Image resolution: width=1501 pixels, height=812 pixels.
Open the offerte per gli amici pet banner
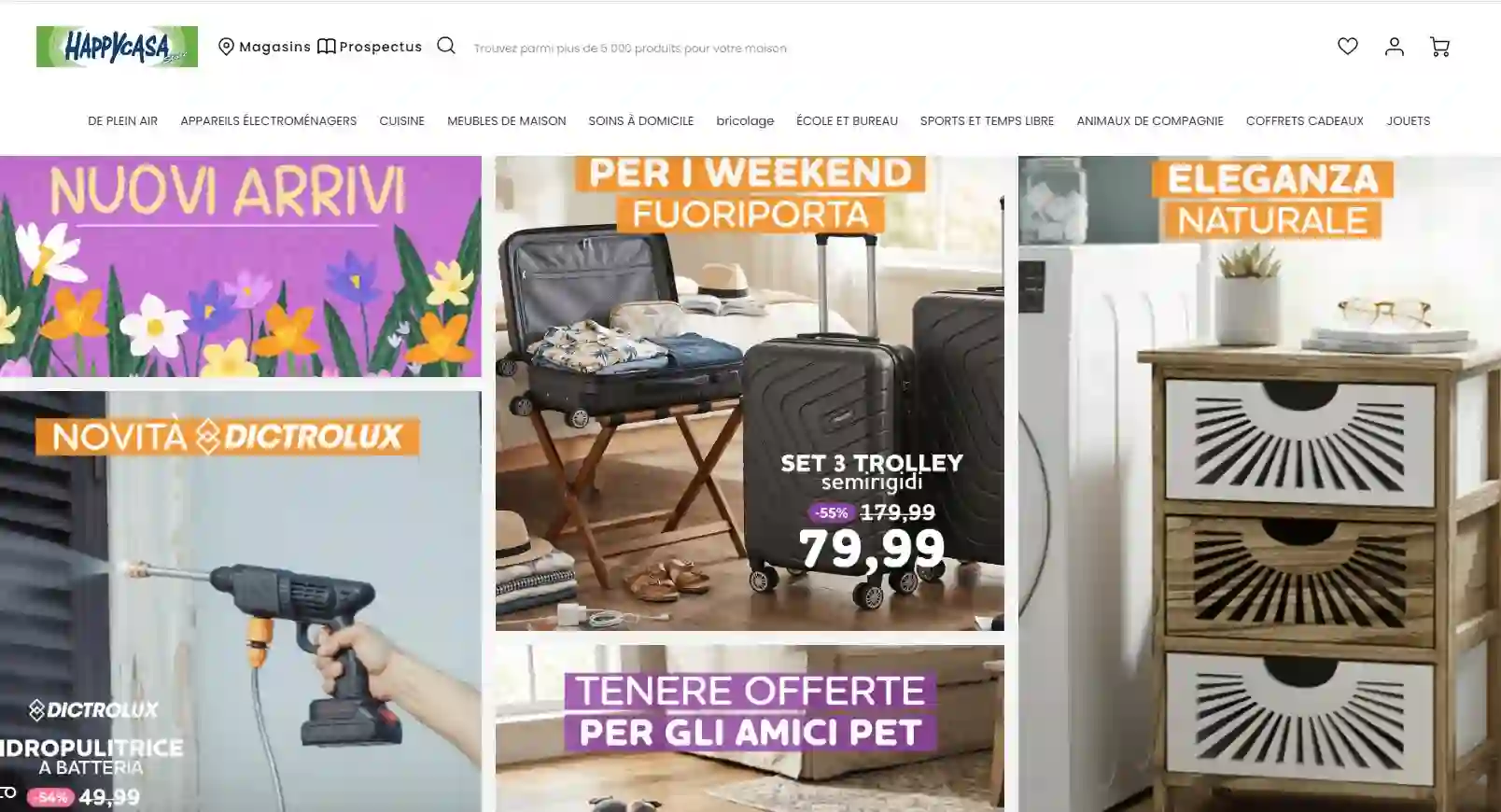coord(750,728)
